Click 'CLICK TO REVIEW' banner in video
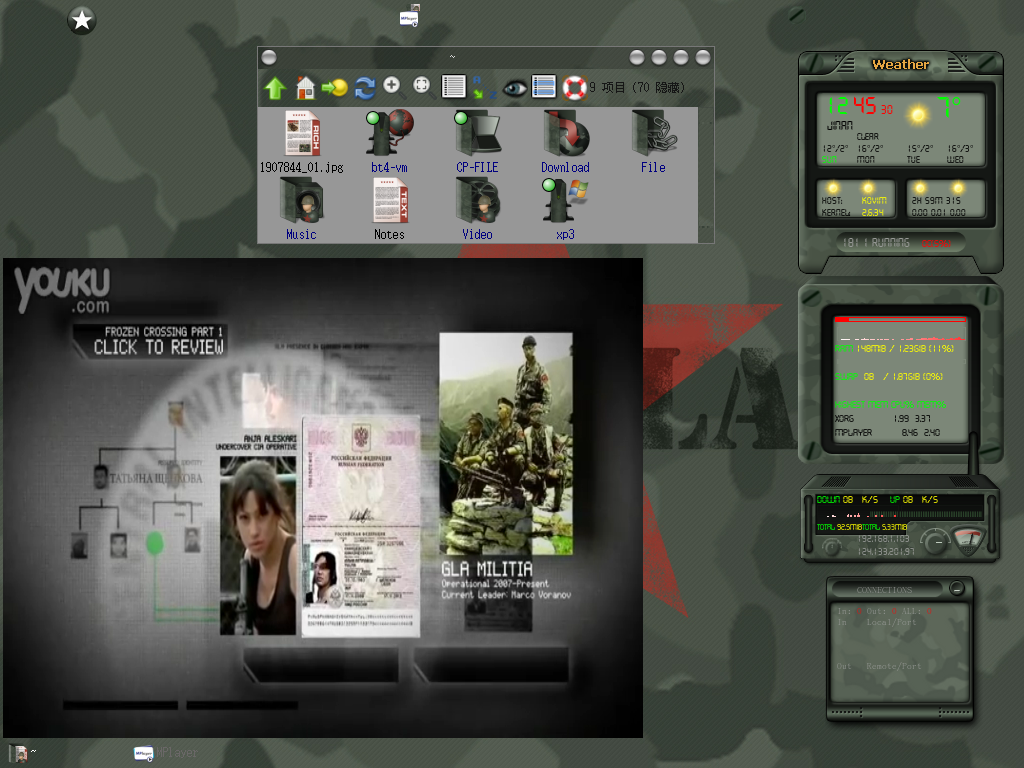1024x768 pixels. (158, 347)
